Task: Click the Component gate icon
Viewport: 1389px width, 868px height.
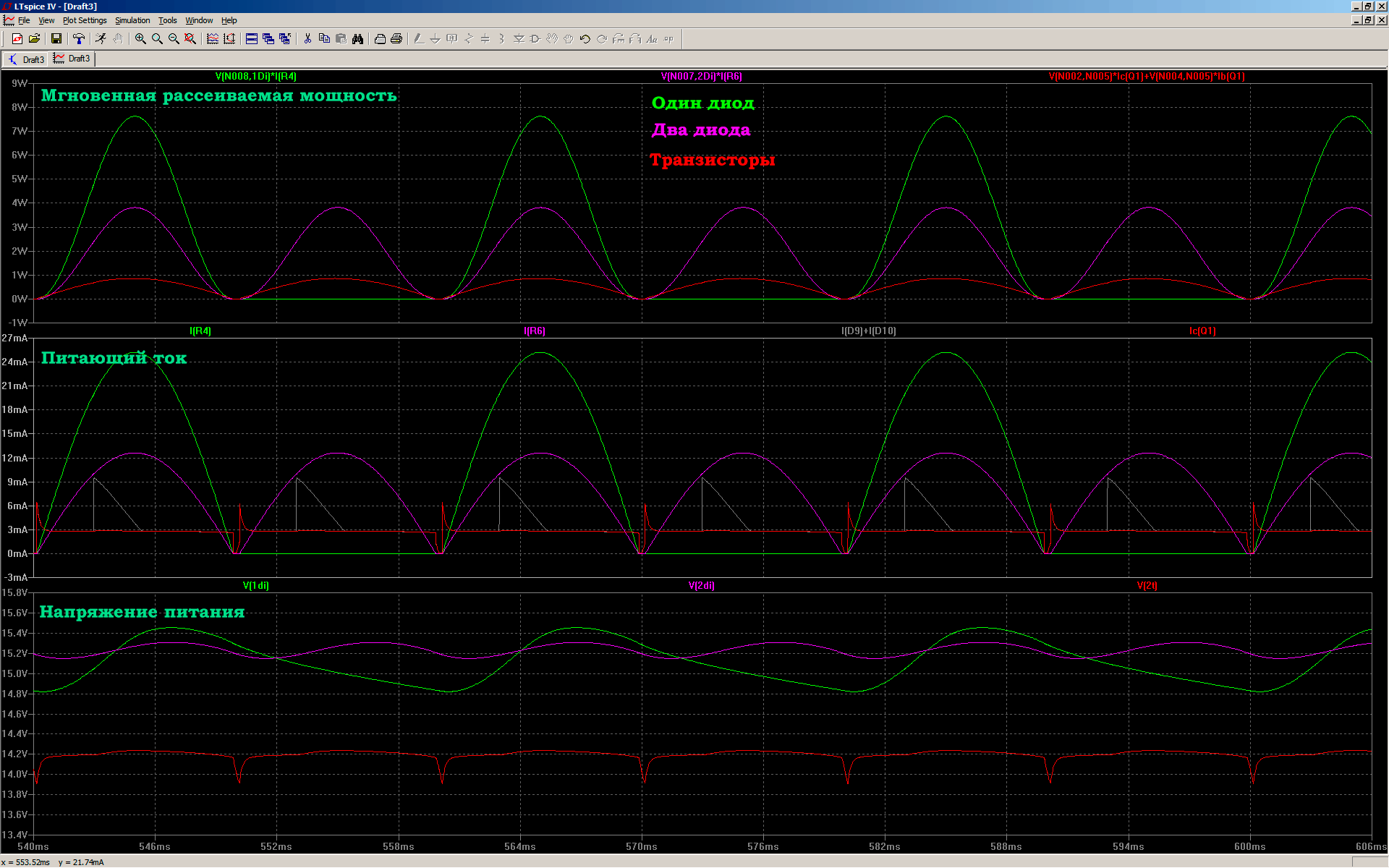Action: [x=535, y=39]
